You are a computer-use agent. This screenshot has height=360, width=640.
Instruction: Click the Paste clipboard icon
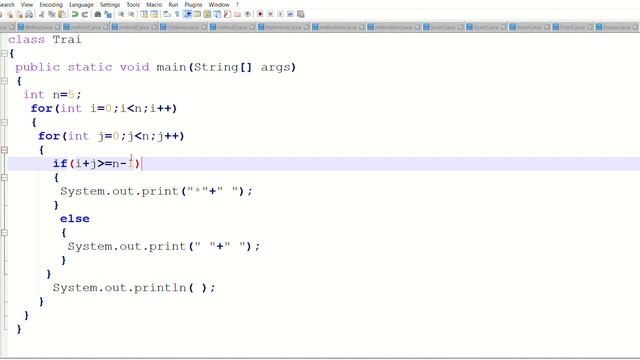[x=62, y=14]
